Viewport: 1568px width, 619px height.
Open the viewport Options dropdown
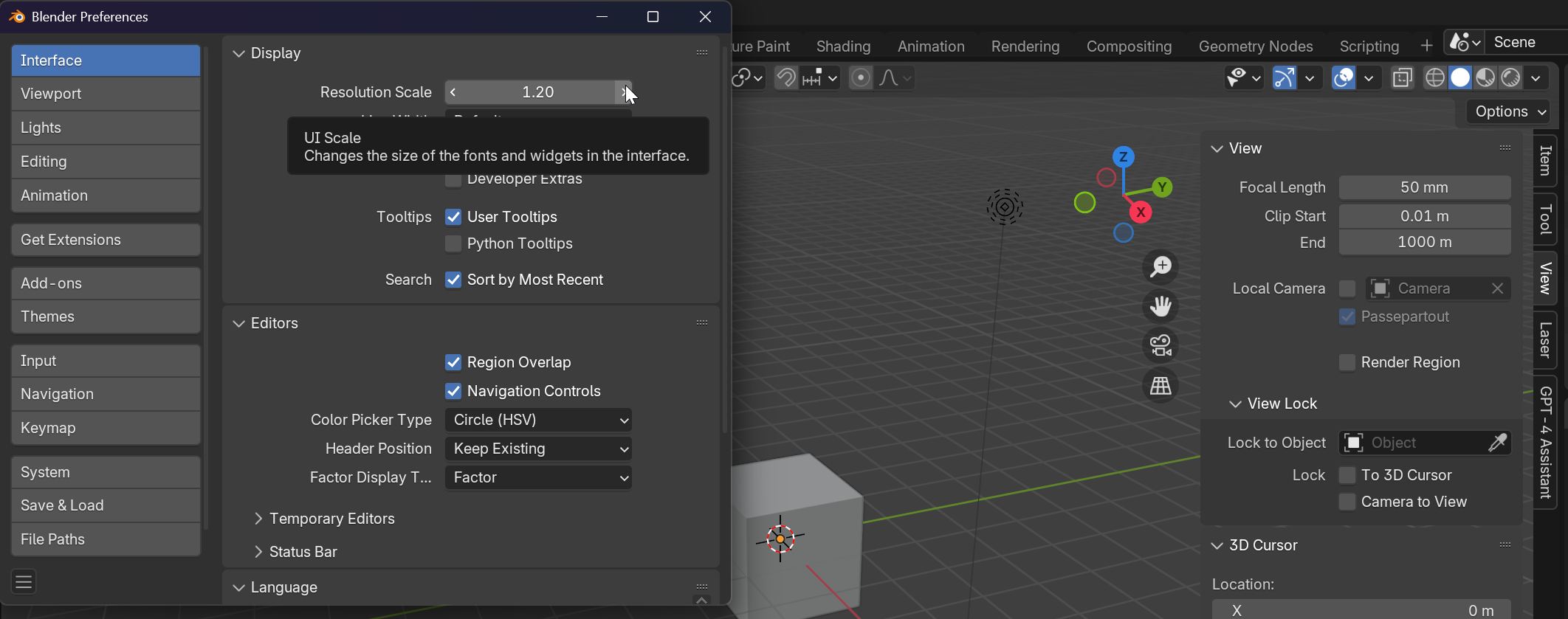click(1508, 111)
